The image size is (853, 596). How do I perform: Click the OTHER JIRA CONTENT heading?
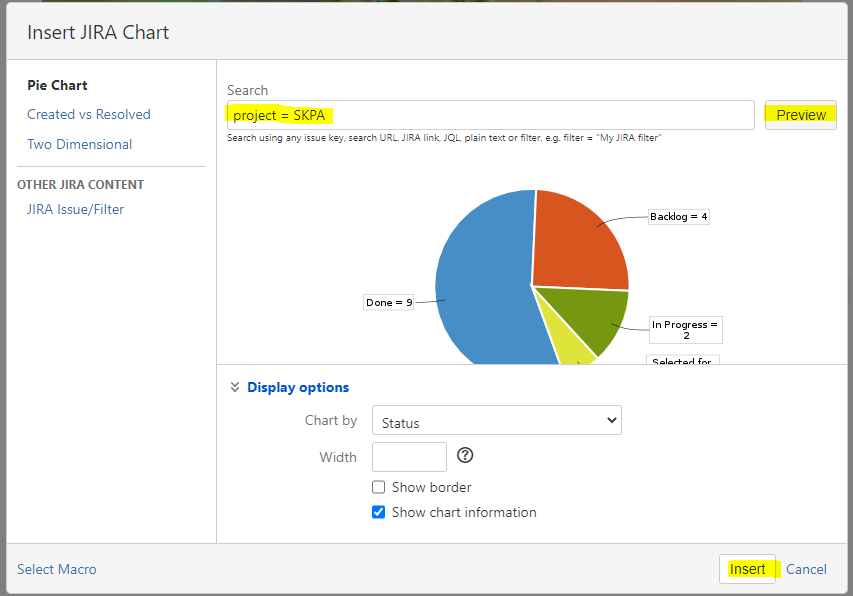click(x=81, y=185)
